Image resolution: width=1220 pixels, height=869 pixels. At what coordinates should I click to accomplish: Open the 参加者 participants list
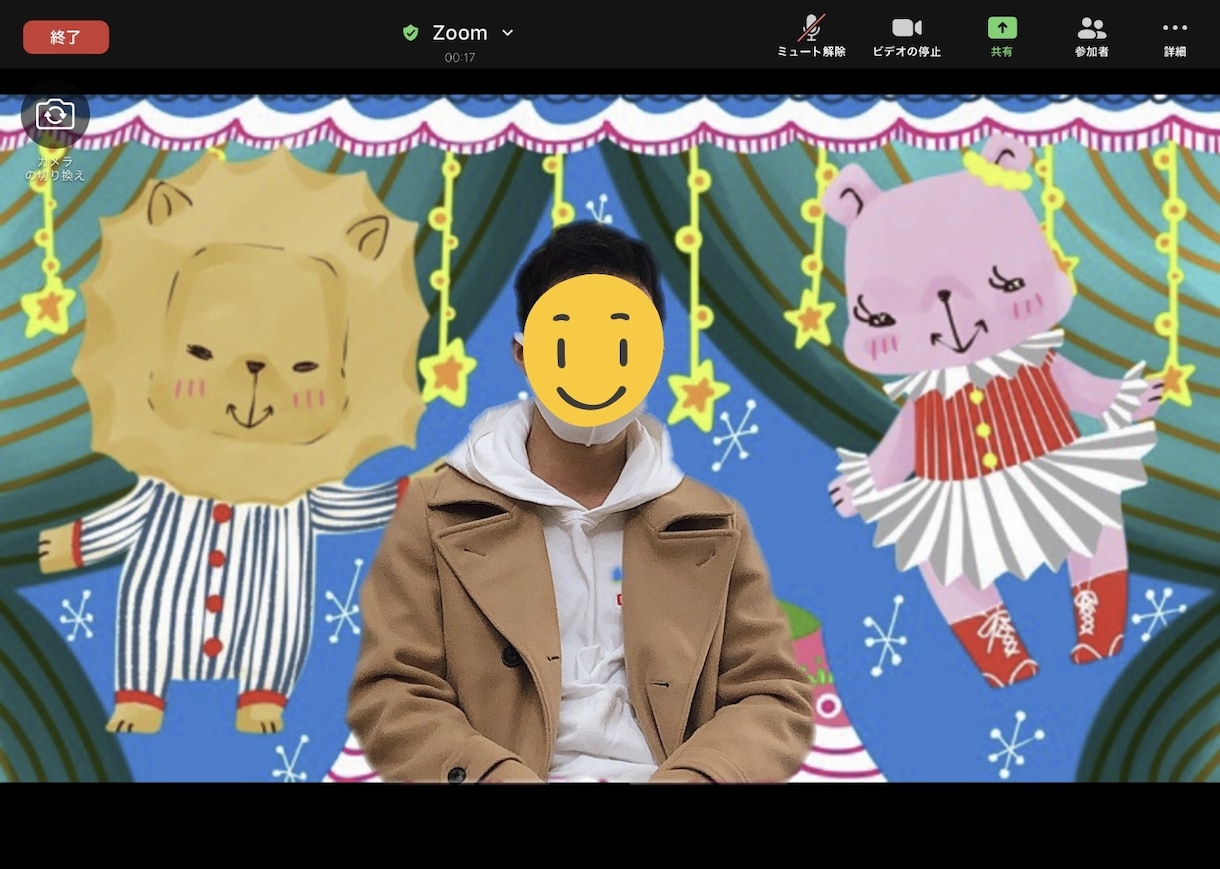pos(1091,36)
